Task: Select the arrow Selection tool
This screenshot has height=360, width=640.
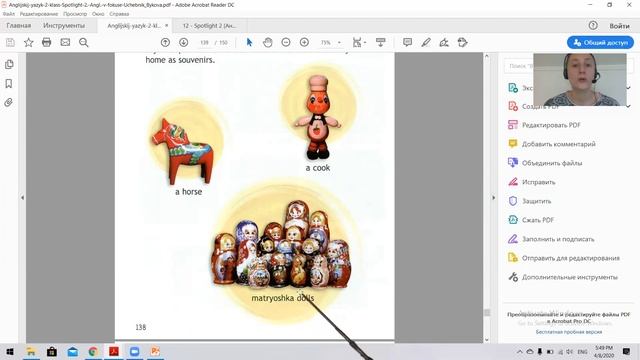Action: tap(249, 42)
